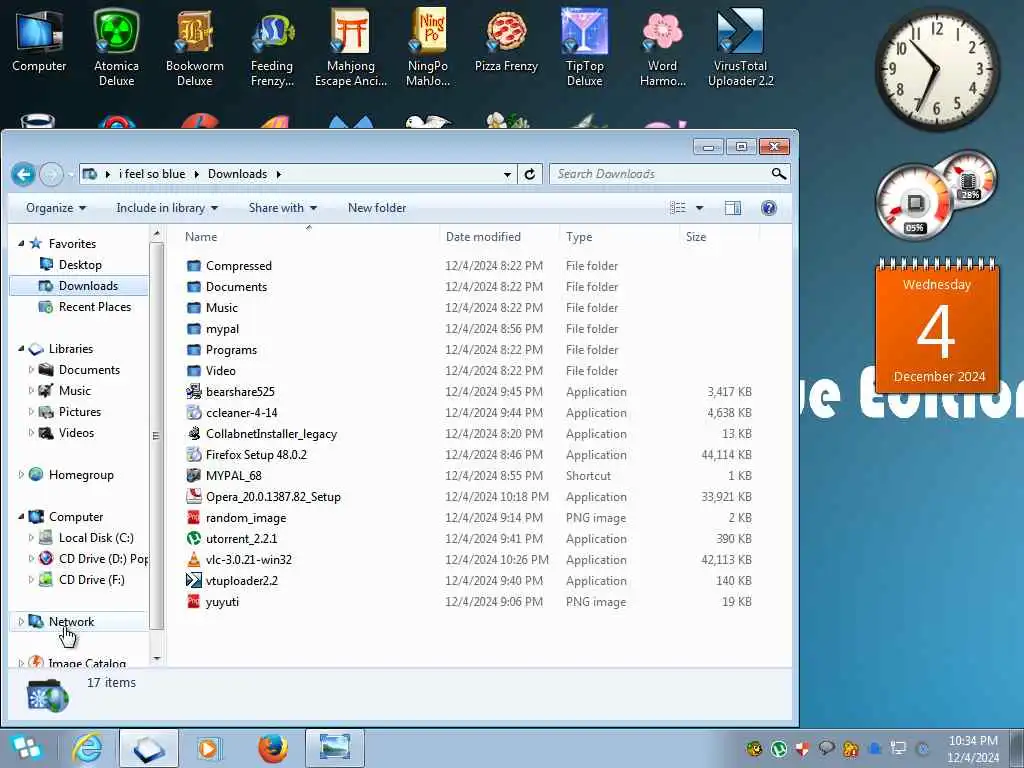Launch Firefox from the taskbar
1024x768 pixels.
point(272,748)
